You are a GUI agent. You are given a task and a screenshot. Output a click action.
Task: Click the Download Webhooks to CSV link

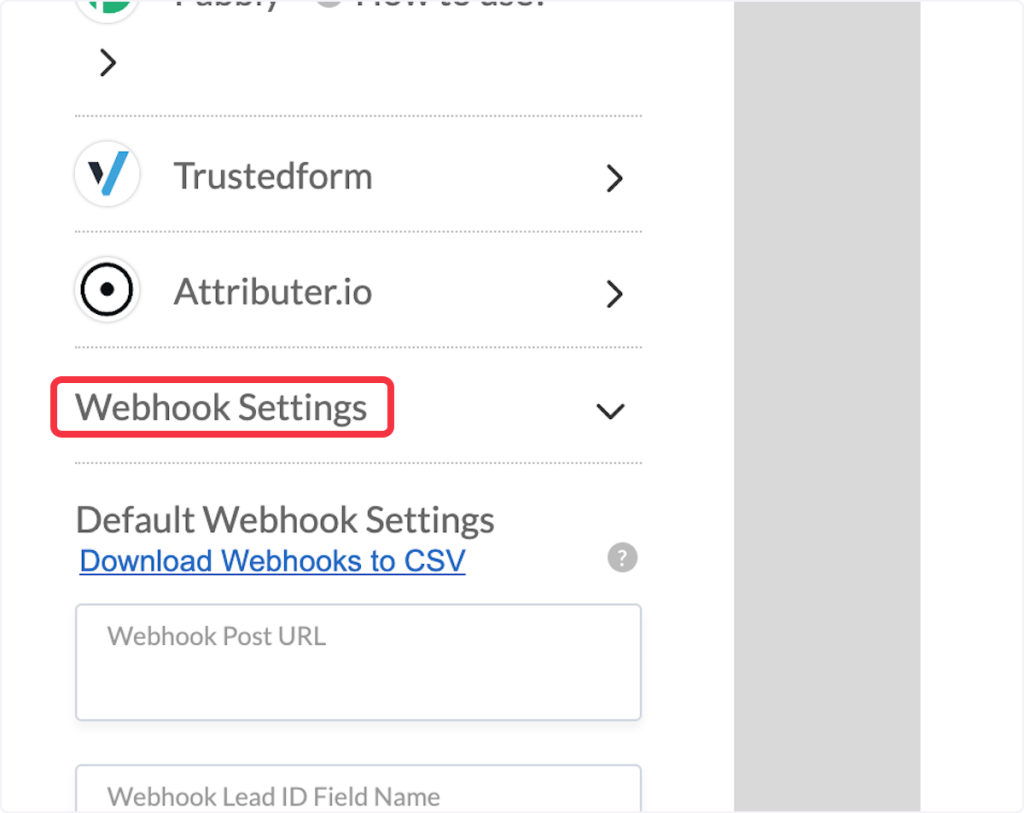(x=272, y=561)
